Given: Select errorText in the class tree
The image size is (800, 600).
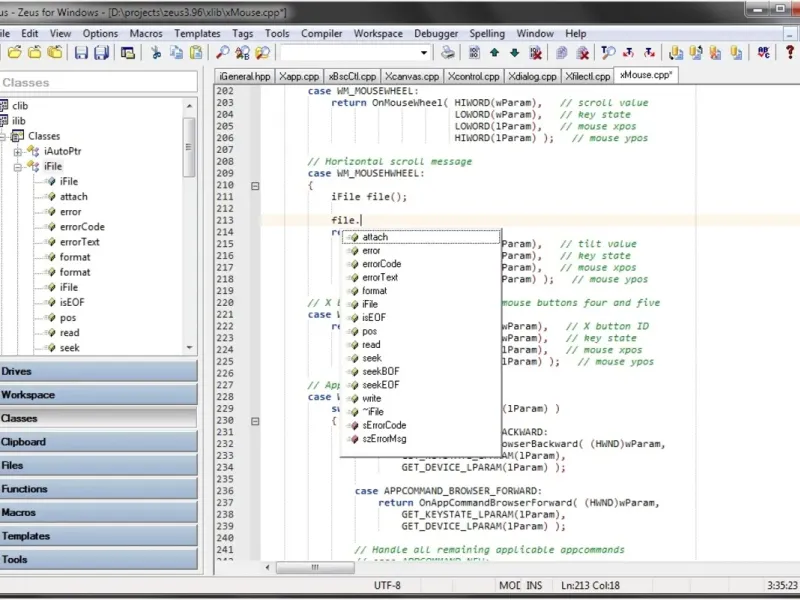Looking at the screenshot, I should [x=80, y=242].
